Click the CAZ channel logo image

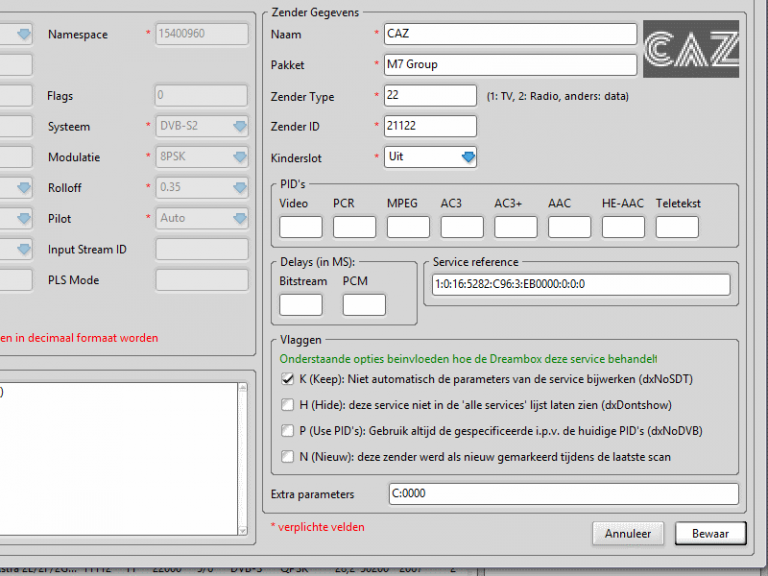coord(692,48)
